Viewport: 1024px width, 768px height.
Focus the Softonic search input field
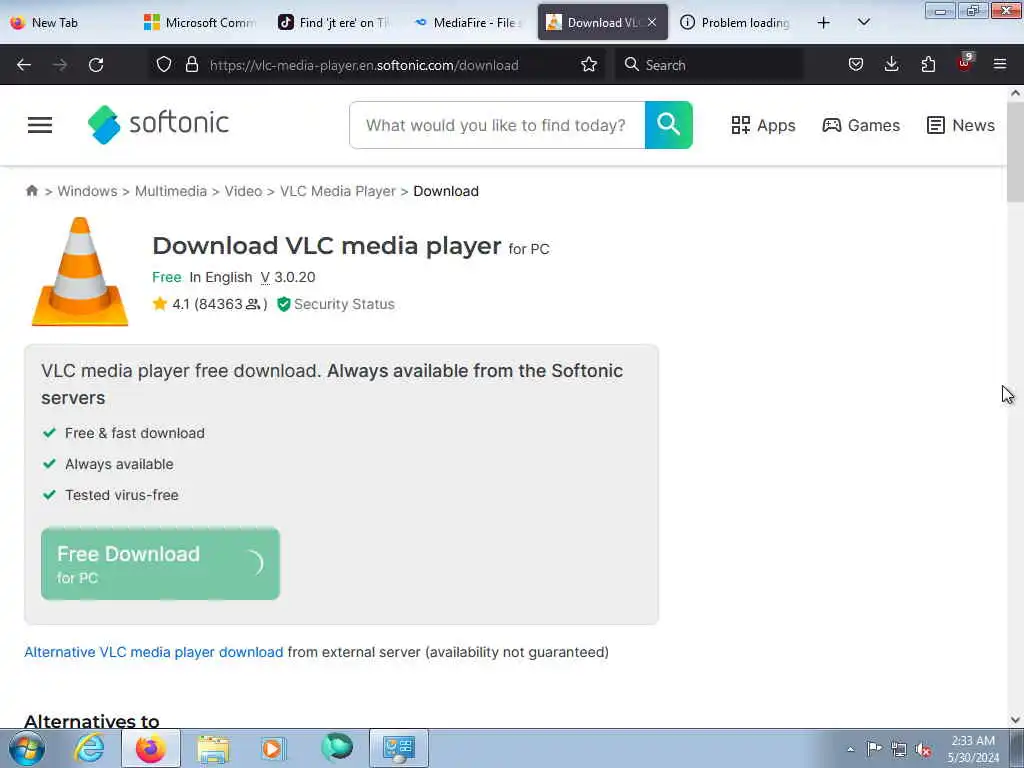point(497,125)
